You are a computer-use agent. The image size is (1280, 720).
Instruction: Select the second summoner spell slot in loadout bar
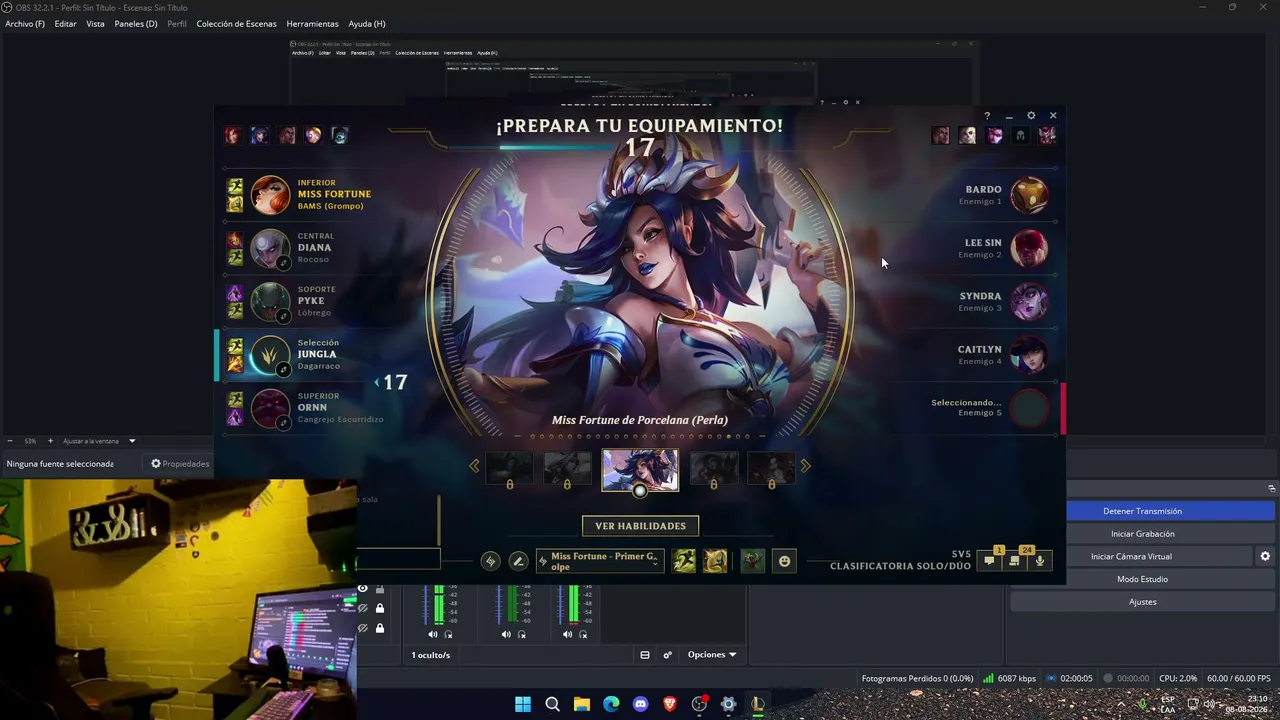pyautogui.click(x=715, y=561)
